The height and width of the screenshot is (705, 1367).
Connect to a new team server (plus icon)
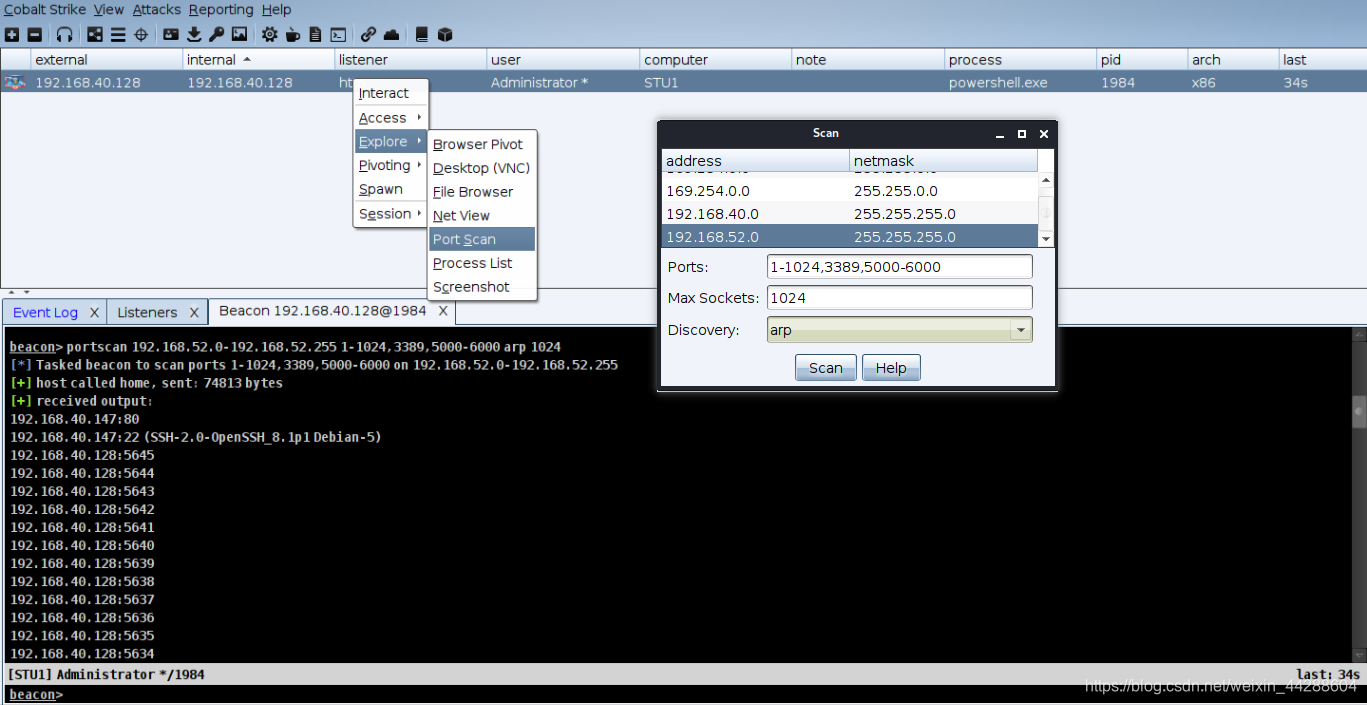[x=12, y=34]
